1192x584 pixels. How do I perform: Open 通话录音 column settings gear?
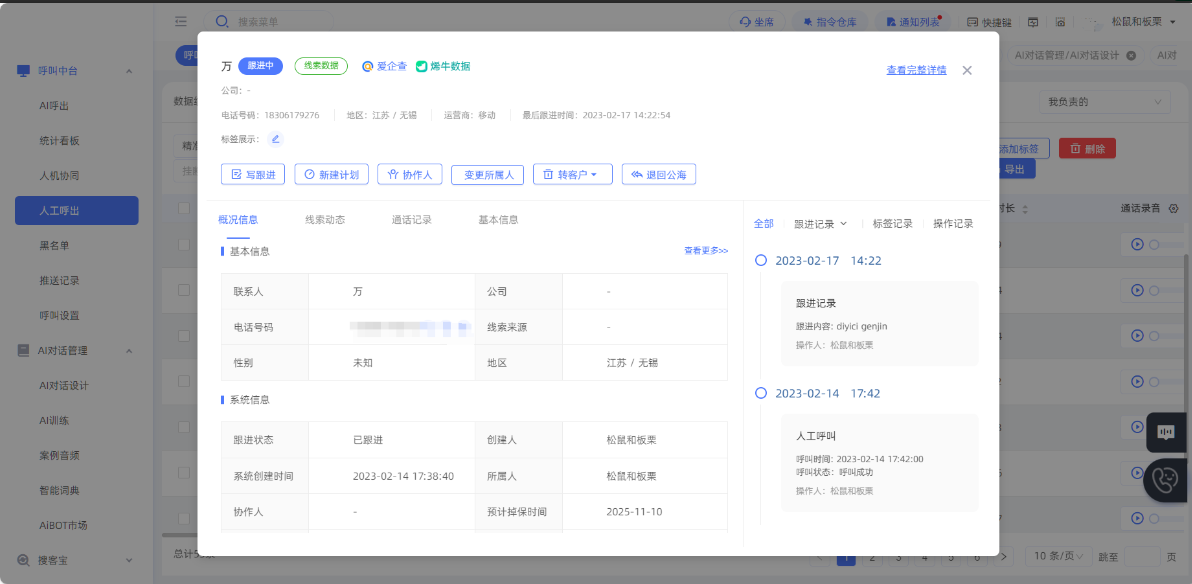click(1173, 208)
